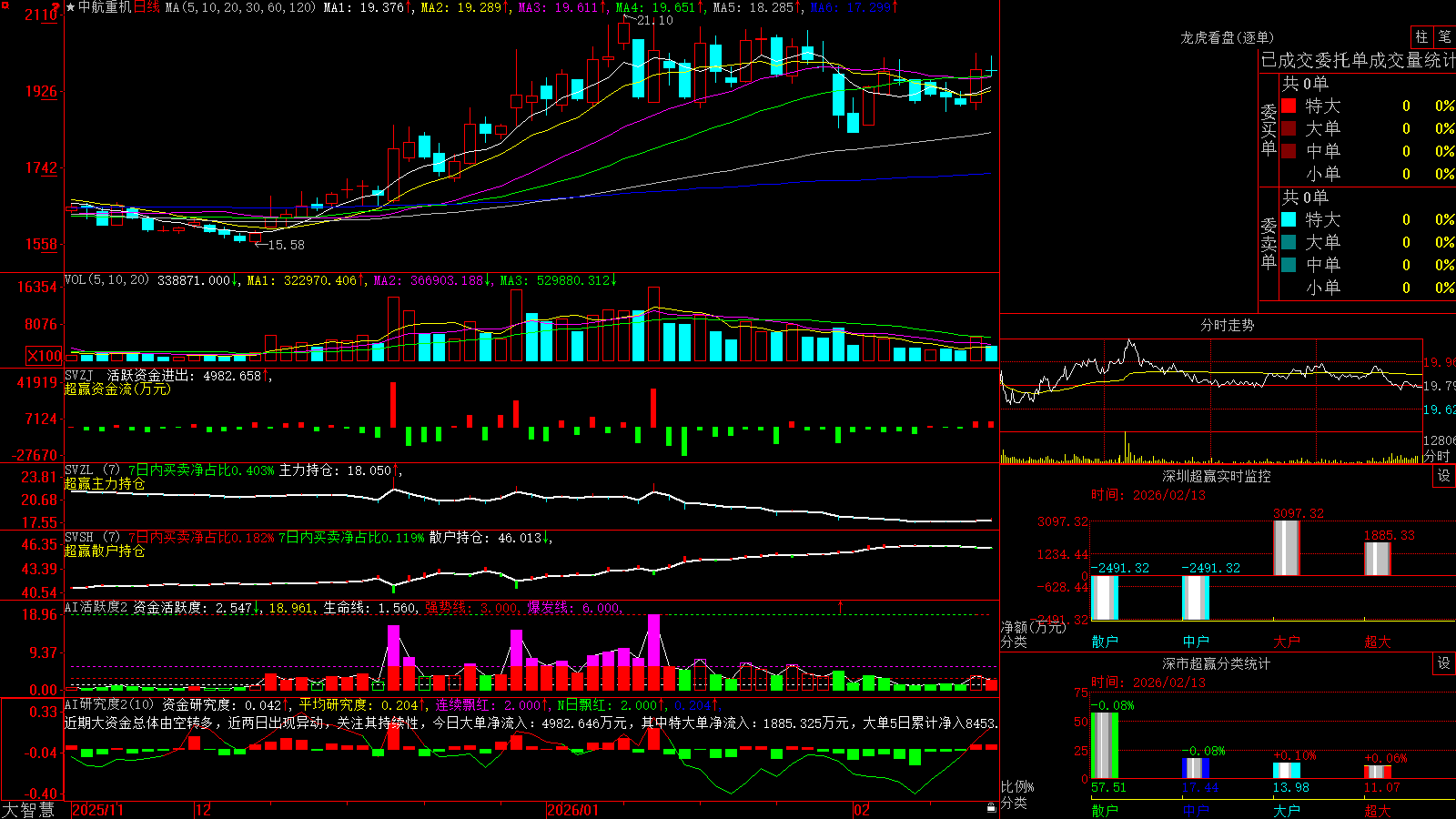Click the SVZL (7) indicator label

pos(92,470)
